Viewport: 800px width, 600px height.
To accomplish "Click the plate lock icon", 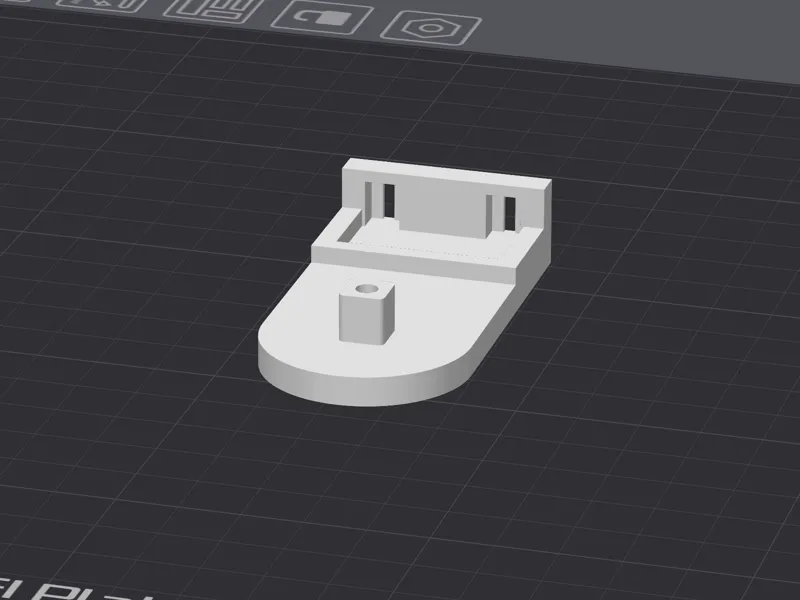I will click(x=322, y=17).
